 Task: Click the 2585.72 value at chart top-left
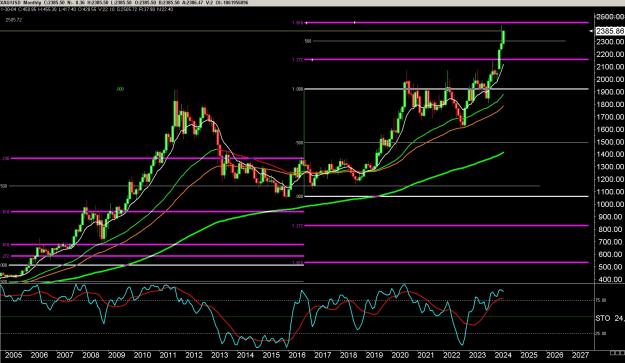[x=14, y=20]
